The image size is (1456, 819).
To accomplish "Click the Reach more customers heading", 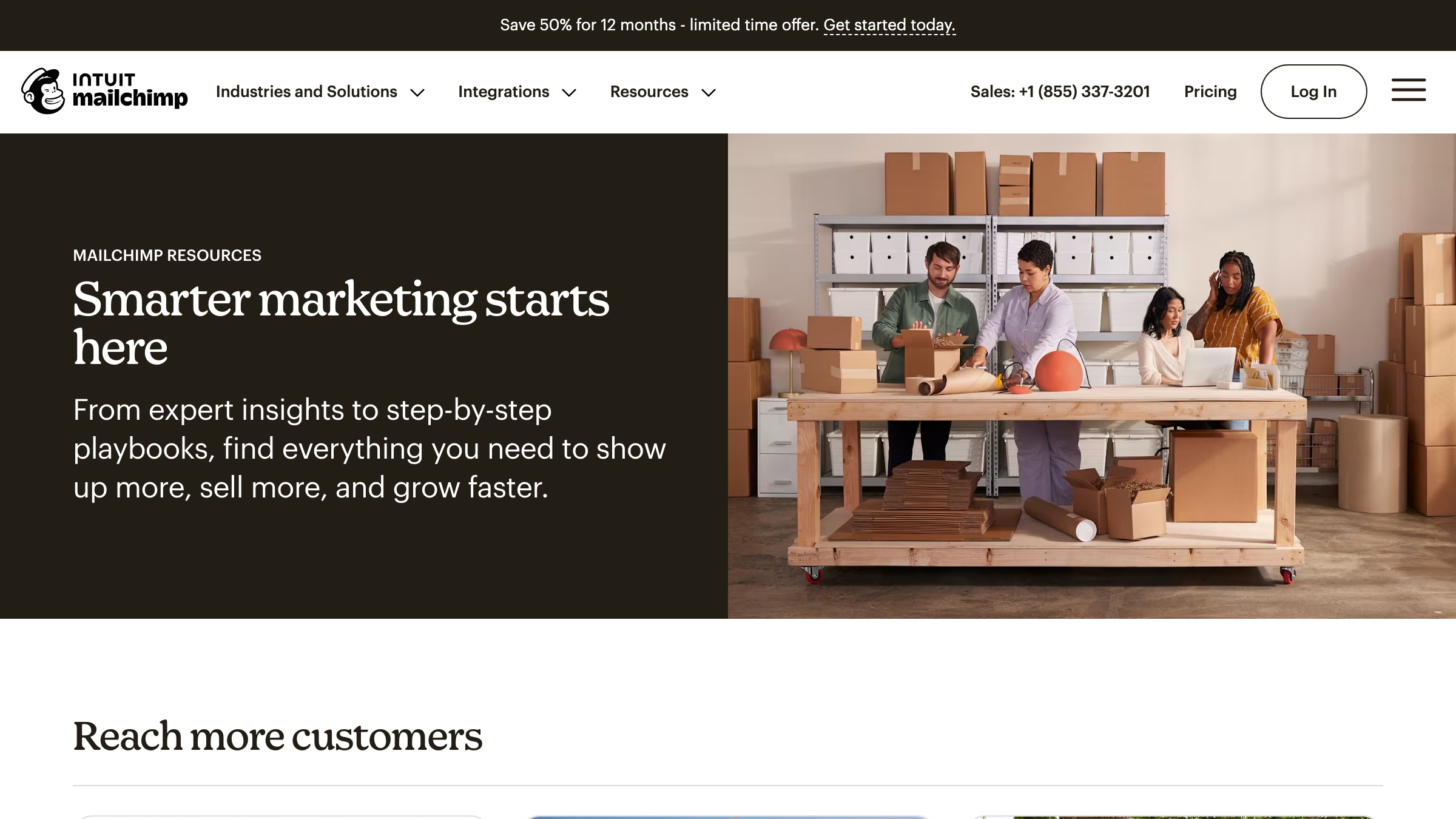I will (x=278, y=736).
